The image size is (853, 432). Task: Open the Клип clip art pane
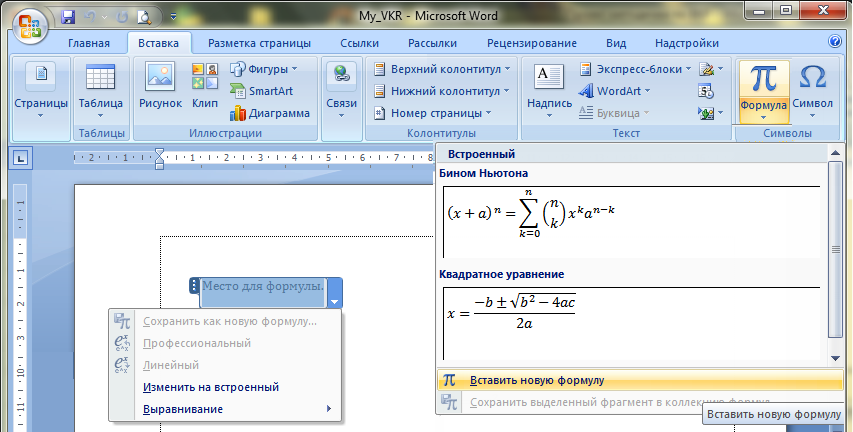click(x=205, y=85)
